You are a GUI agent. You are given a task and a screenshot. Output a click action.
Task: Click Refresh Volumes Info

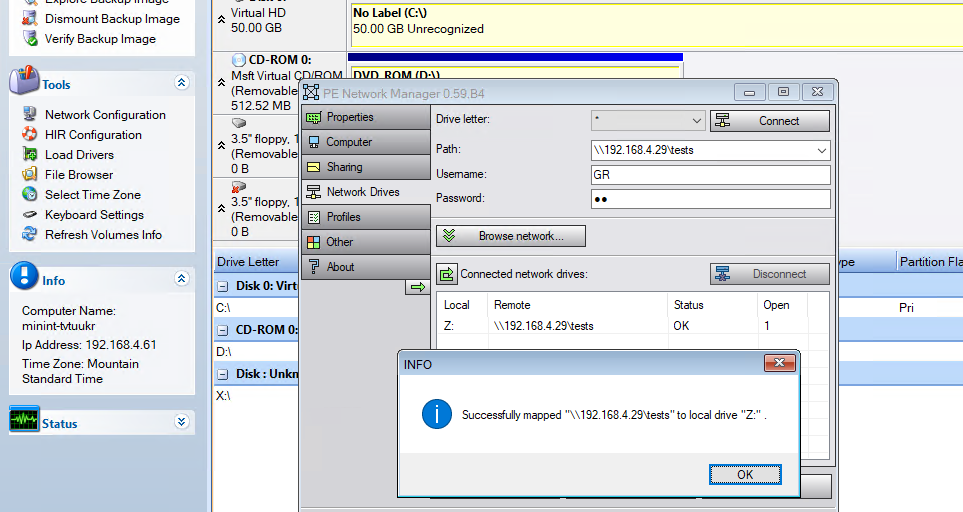coord(103,235)
